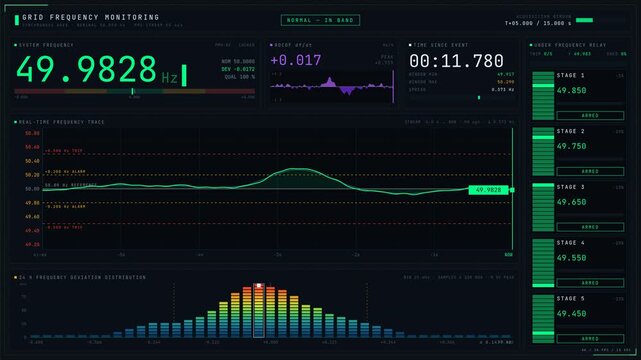641x360 pixels.
Task: Click Stage 1 threshold value 49.850
Action: pyautogui.click(x=572, y=90)
